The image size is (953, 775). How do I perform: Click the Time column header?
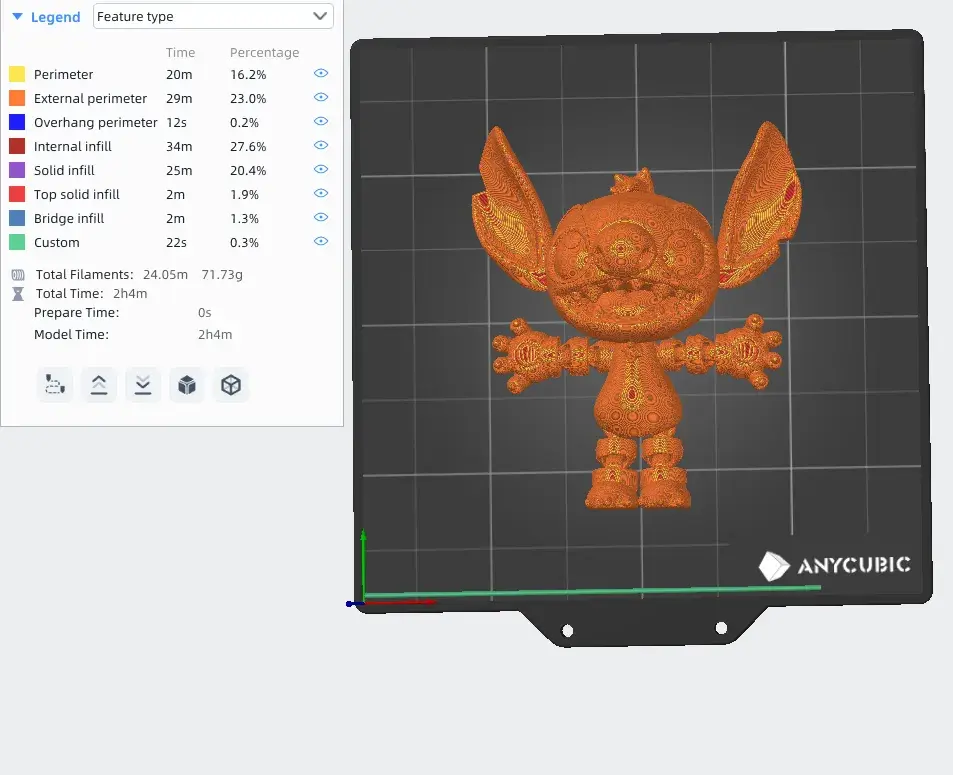pyautogui.click(x=180, y=52)
